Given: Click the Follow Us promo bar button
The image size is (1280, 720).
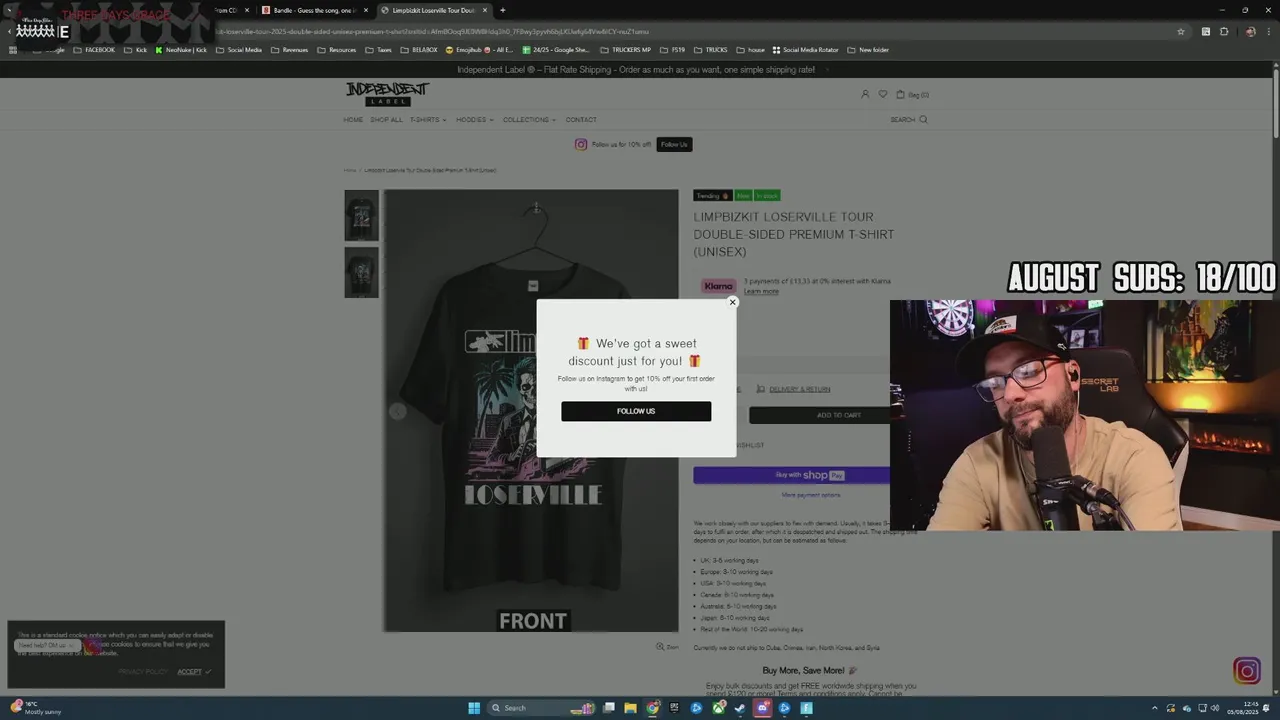Looking at the screenshot, I should coord(674,144).
